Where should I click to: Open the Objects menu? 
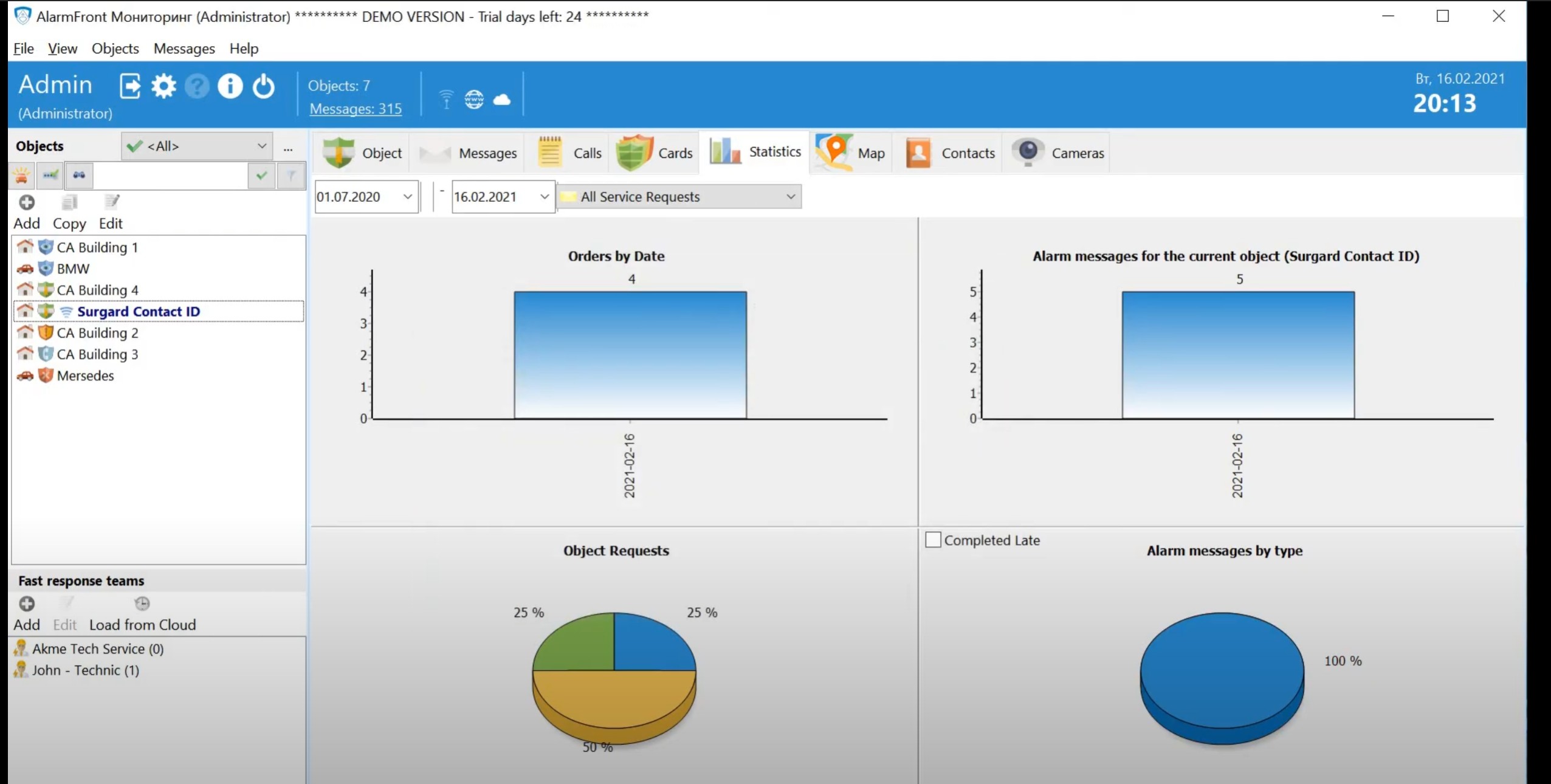(x=115, y=49)
